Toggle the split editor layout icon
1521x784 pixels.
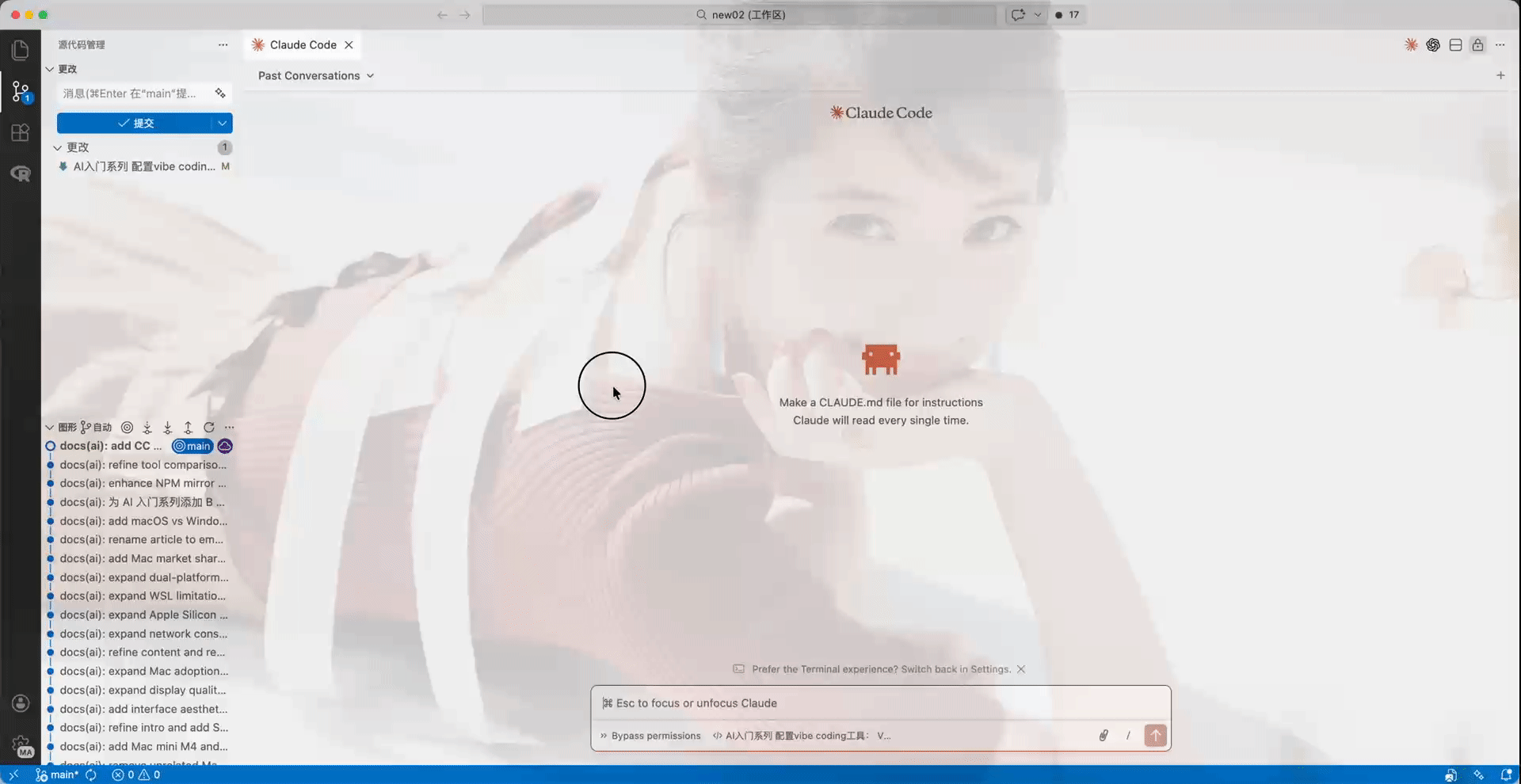tap(1455, 45)
